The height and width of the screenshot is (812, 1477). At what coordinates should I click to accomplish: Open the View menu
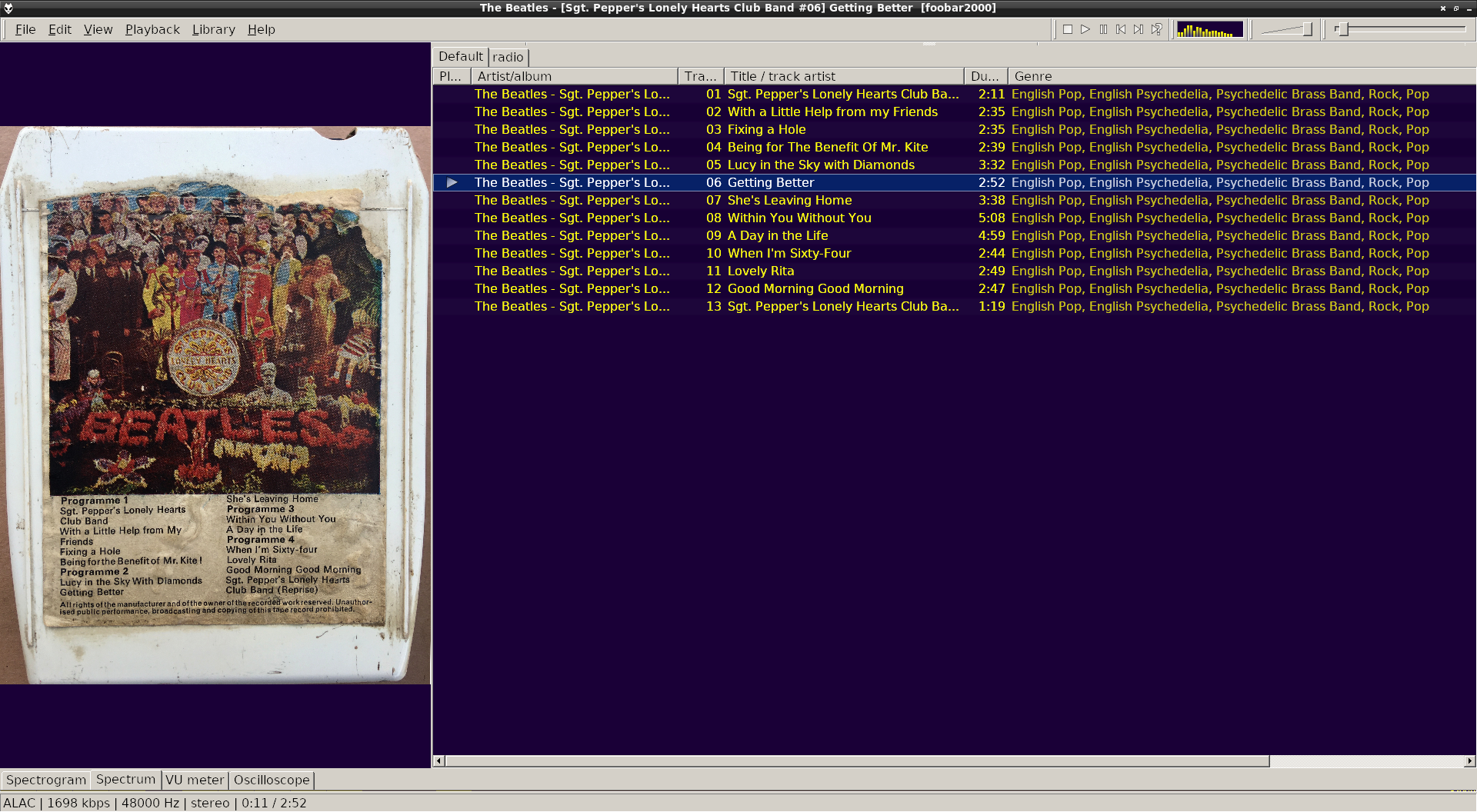click(x=98, y=29)
